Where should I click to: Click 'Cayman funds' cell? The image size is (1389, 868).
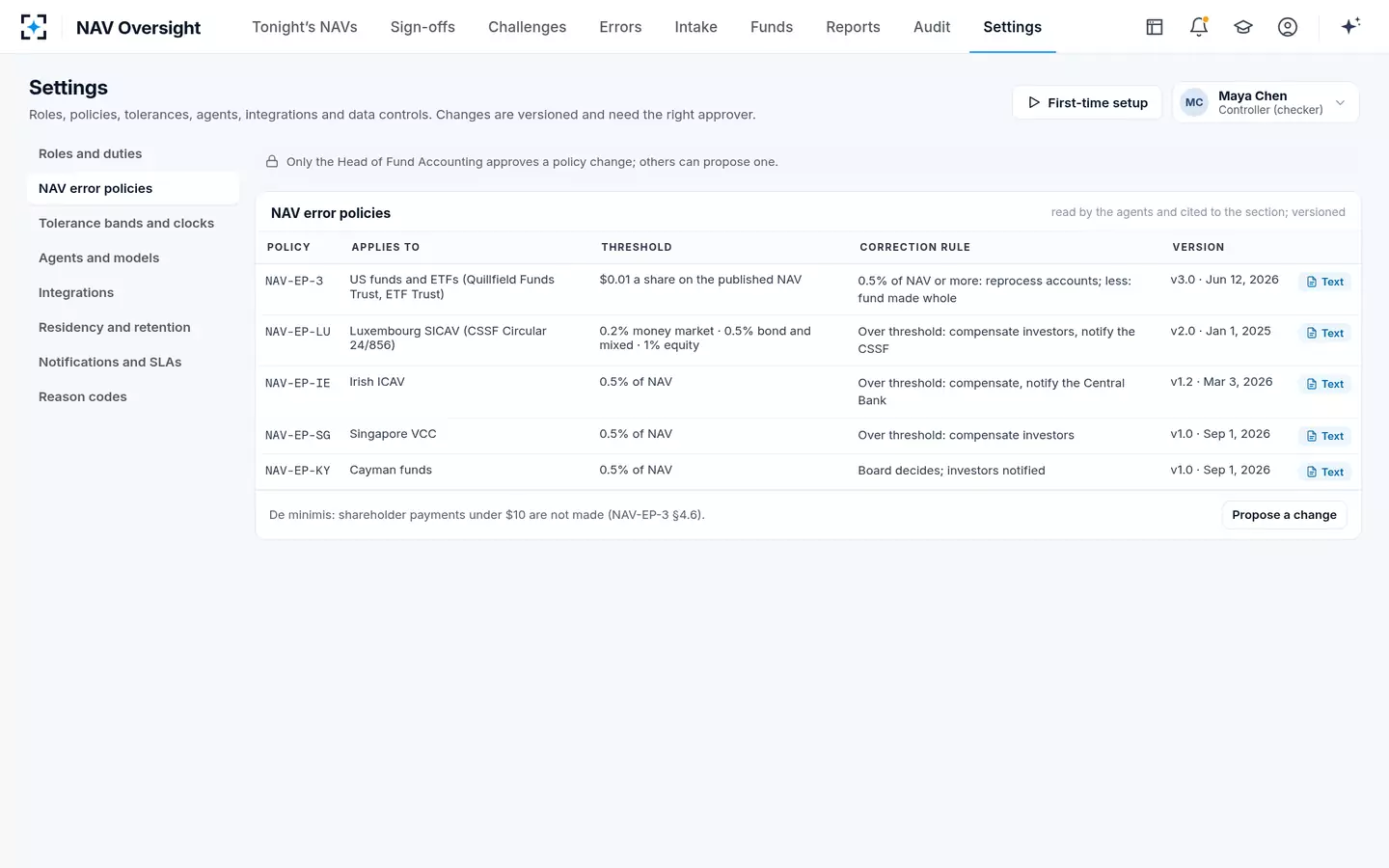pos(391,470)
